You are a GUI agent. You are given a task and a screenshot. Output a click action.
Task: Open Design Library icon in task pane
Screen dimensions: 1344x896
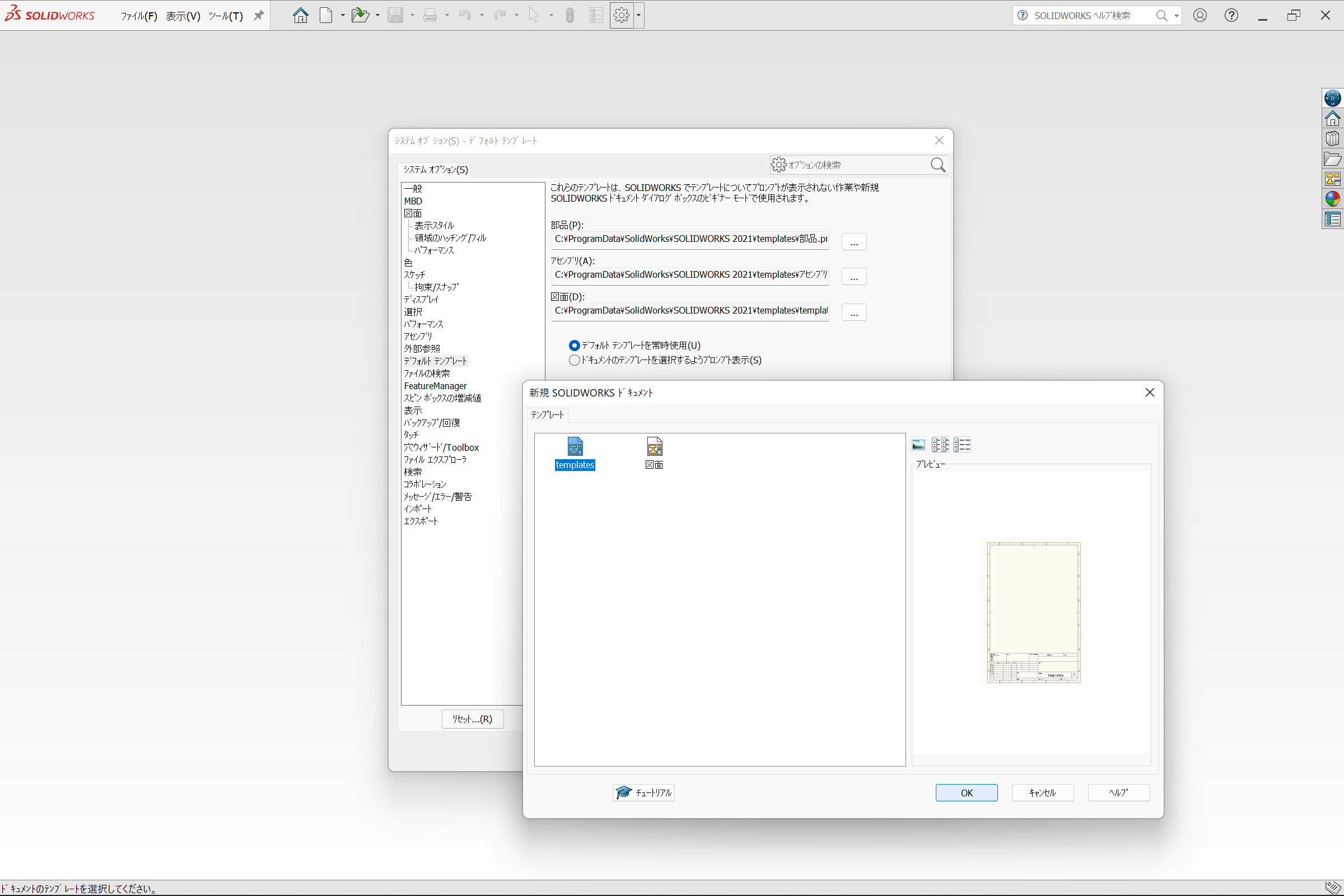click(x=1333, y=139)
